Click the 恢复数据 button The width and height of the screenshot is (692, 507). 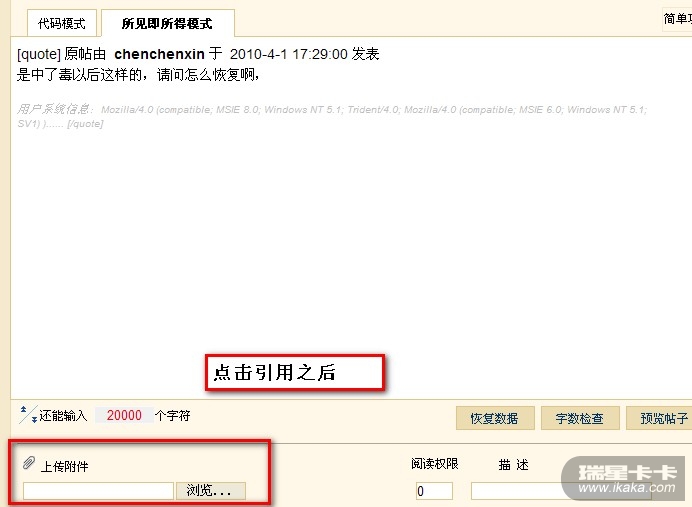click(495, 418)
